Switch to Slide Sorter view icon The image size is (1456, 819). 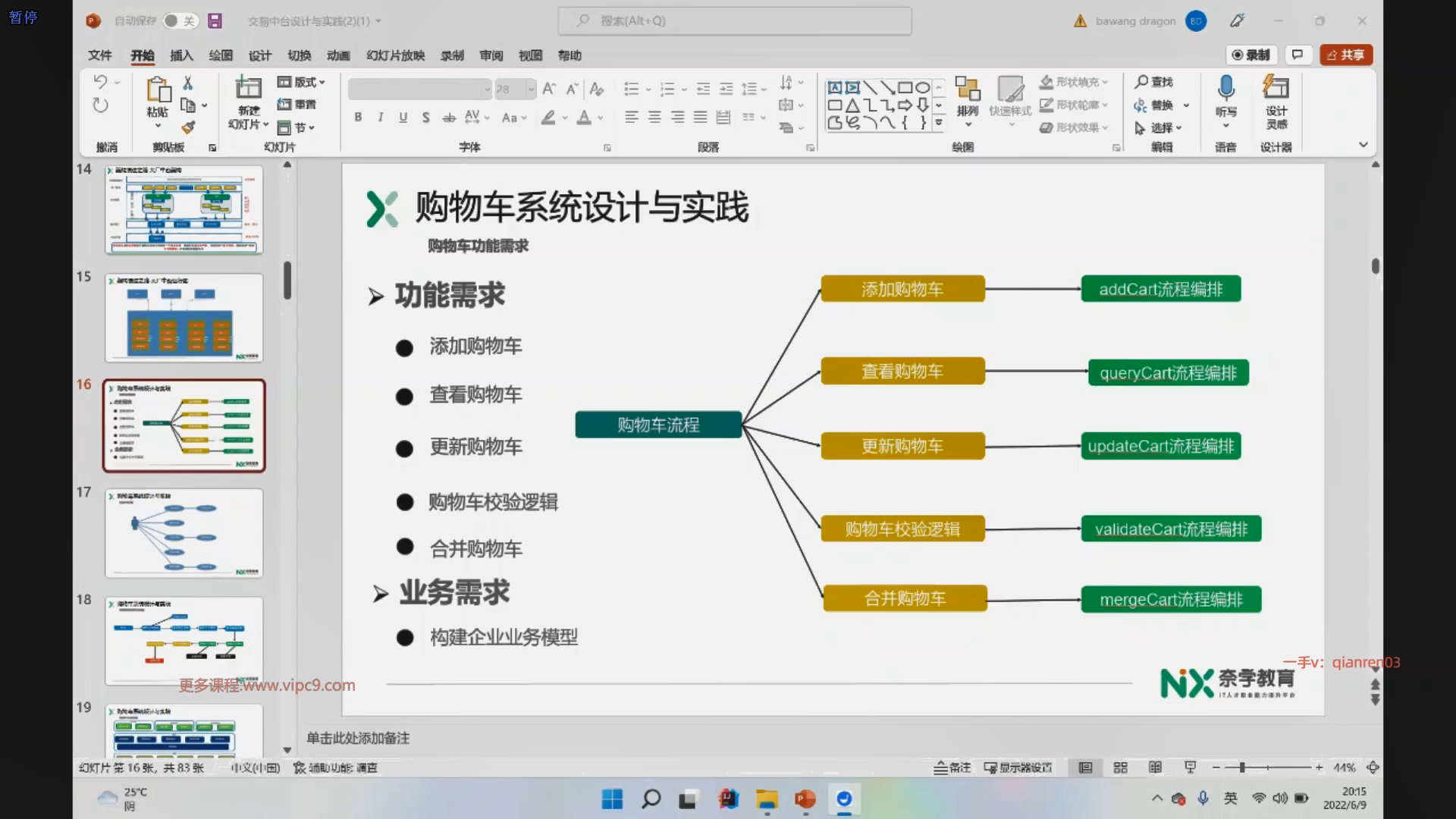[1120, 767]
